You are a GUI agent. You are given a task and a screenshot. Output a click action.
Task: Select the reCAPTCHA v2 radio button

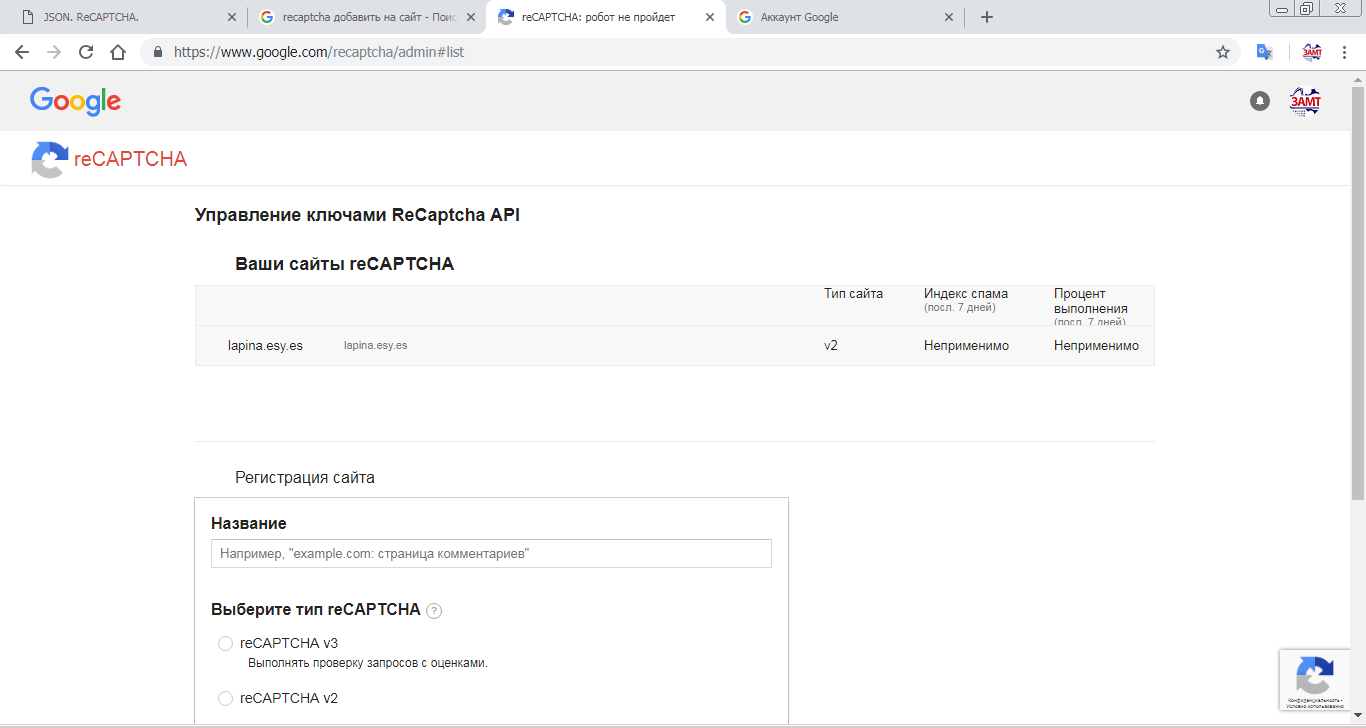click(x=225, y=698)
